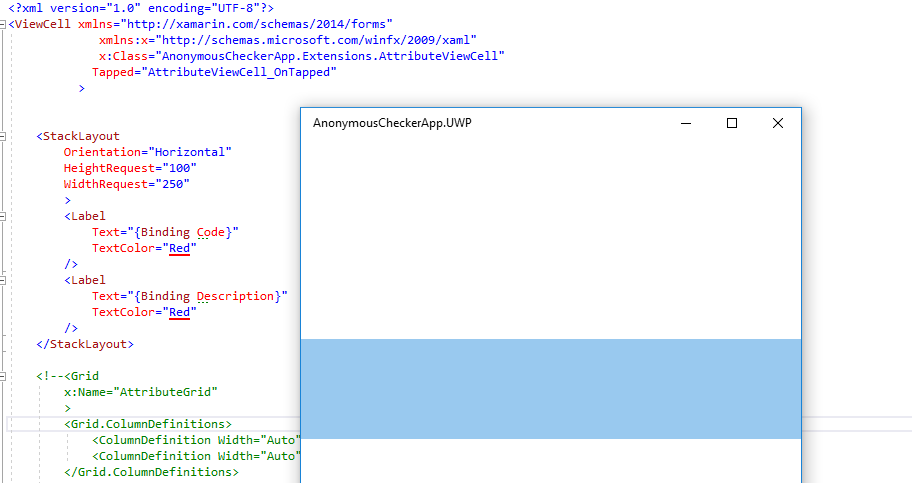The width and height of the screenshot is (912, 483).
Task: Click the xamarin.com schemas URL string
Action: (x=256, y=24)
